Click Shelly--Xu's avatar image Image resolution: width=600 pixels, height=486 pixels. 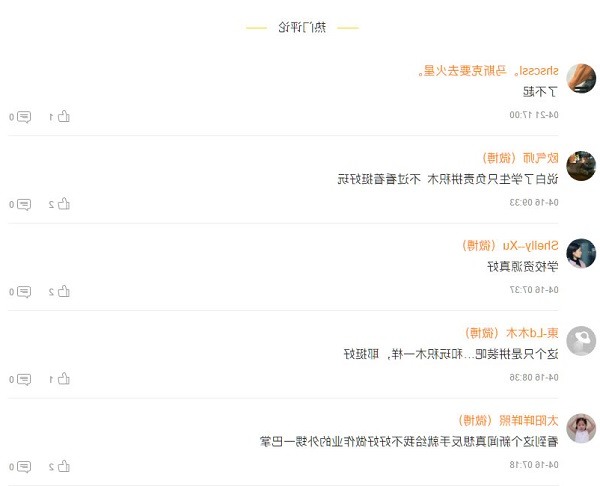pyautogui.click(x=581, y=253)
